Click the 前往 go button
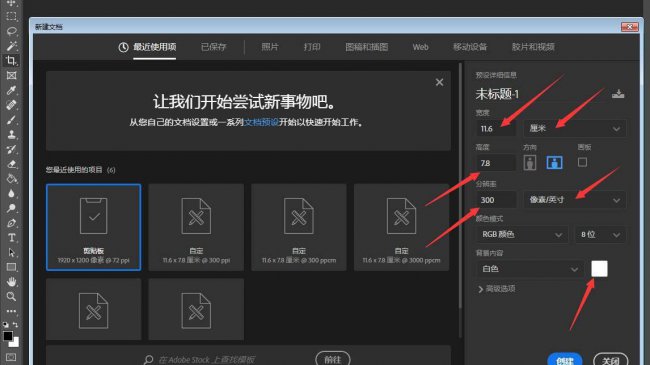The width and height of the screenshot is (650, 365). click(x=332, y=359)
